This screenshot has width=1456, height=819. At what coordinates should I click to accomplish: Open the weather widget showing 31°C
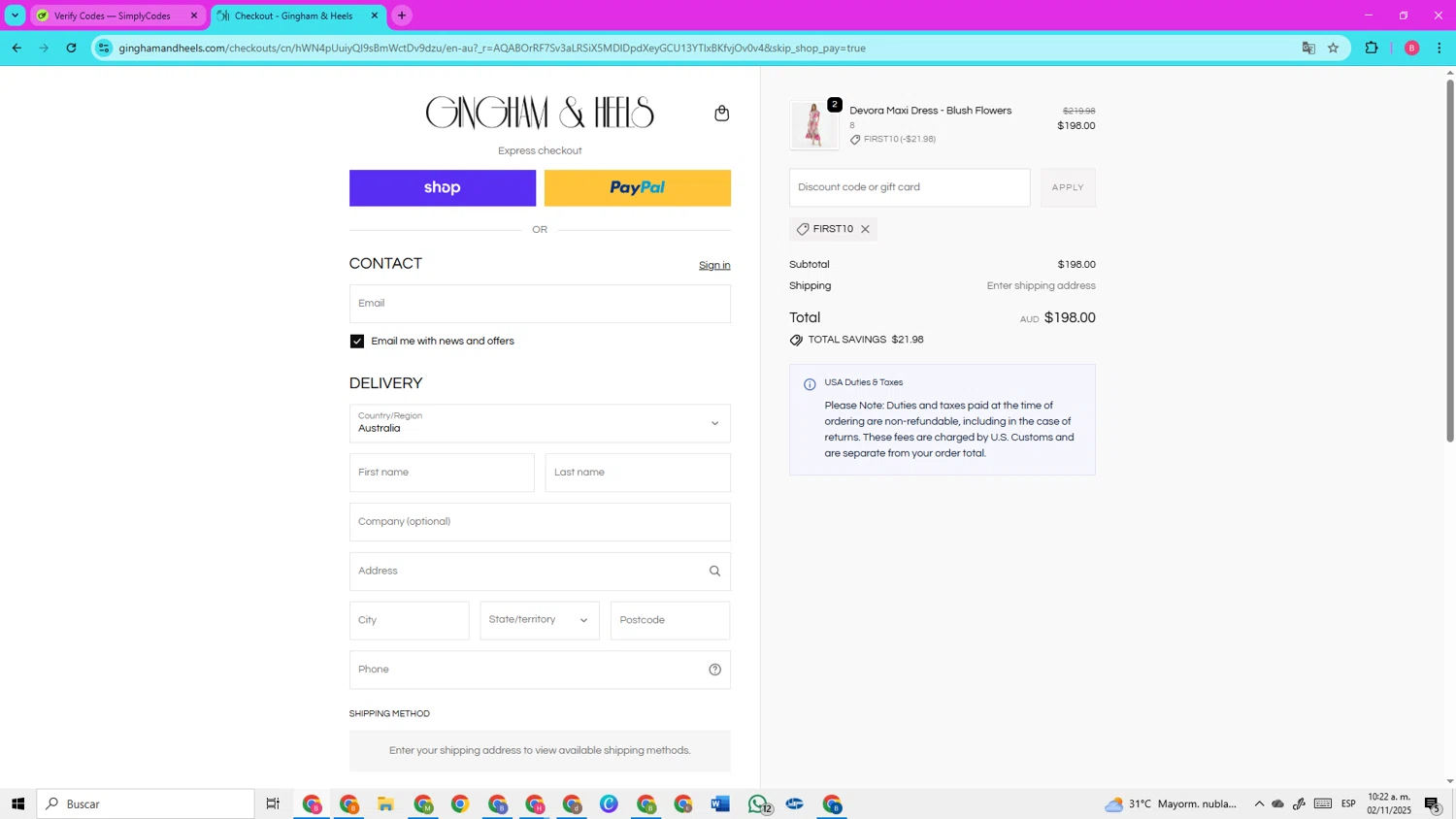(1171, 803)
